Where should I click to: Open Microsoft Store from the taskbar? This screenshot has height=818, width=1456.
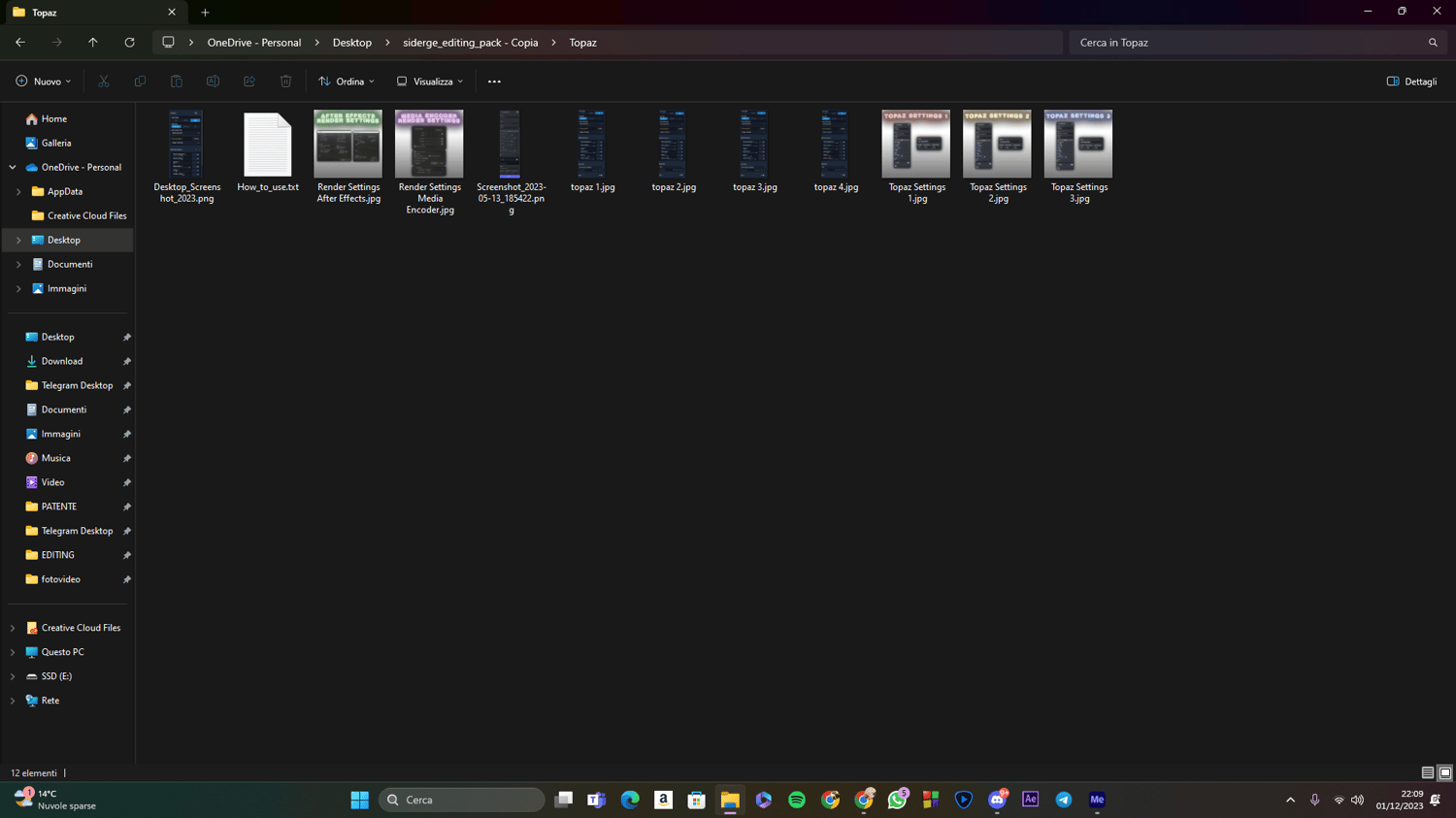point(696,800)
